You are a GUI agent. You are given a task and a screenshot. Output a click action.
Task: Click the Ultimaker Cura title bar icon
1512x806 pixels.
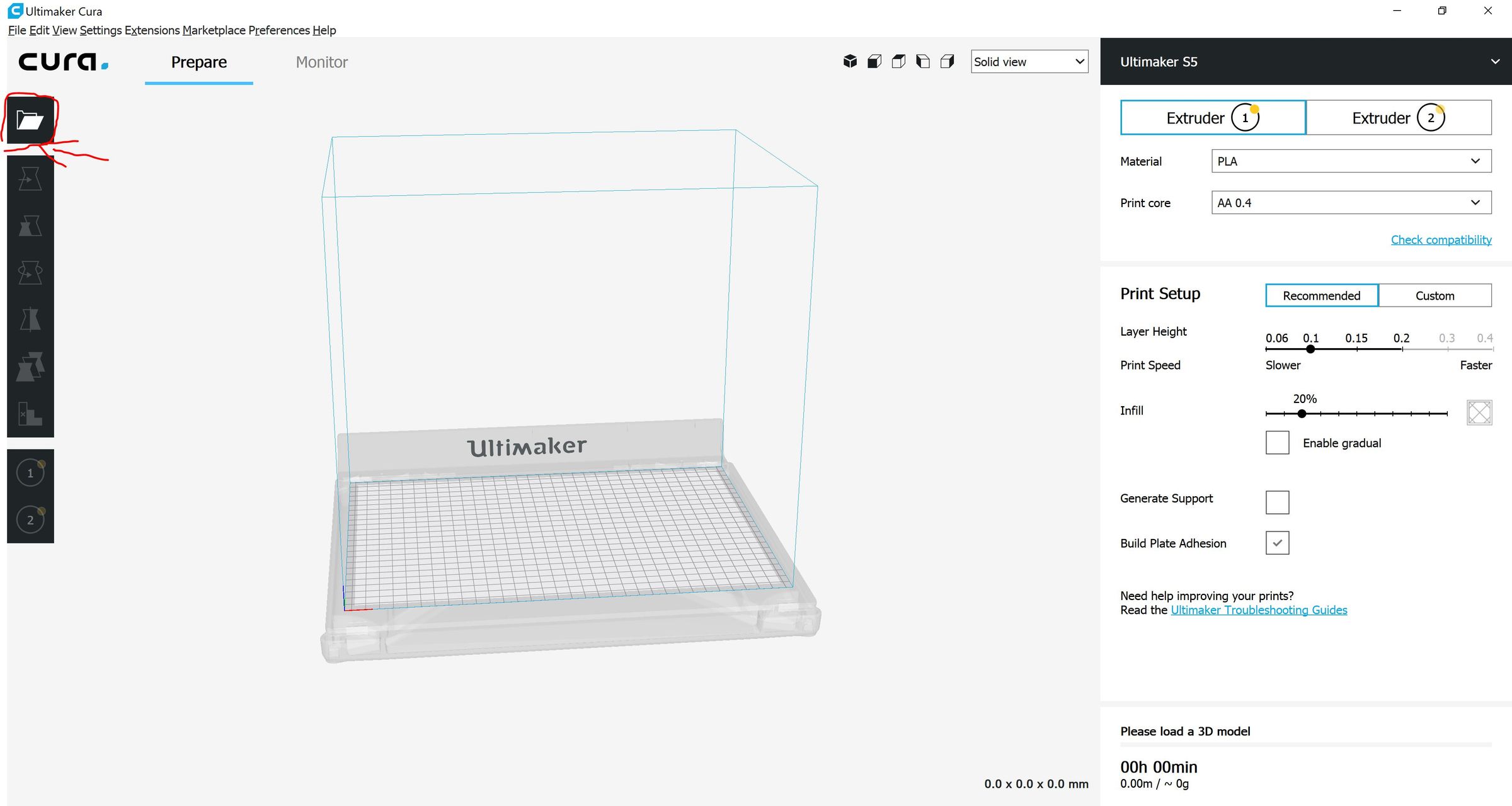pos(15,11)
